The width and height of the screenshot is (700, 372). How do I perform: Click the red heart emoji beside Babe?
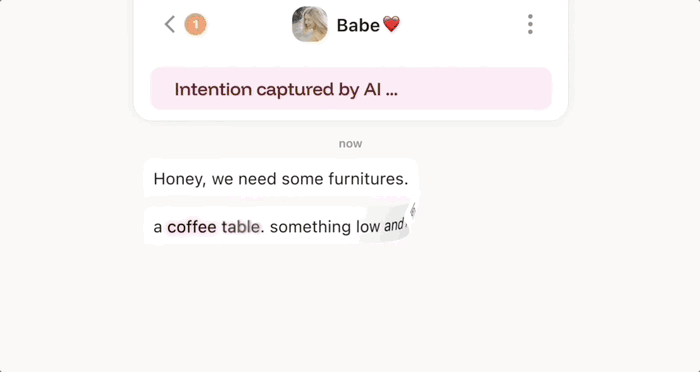click(392, 25)
